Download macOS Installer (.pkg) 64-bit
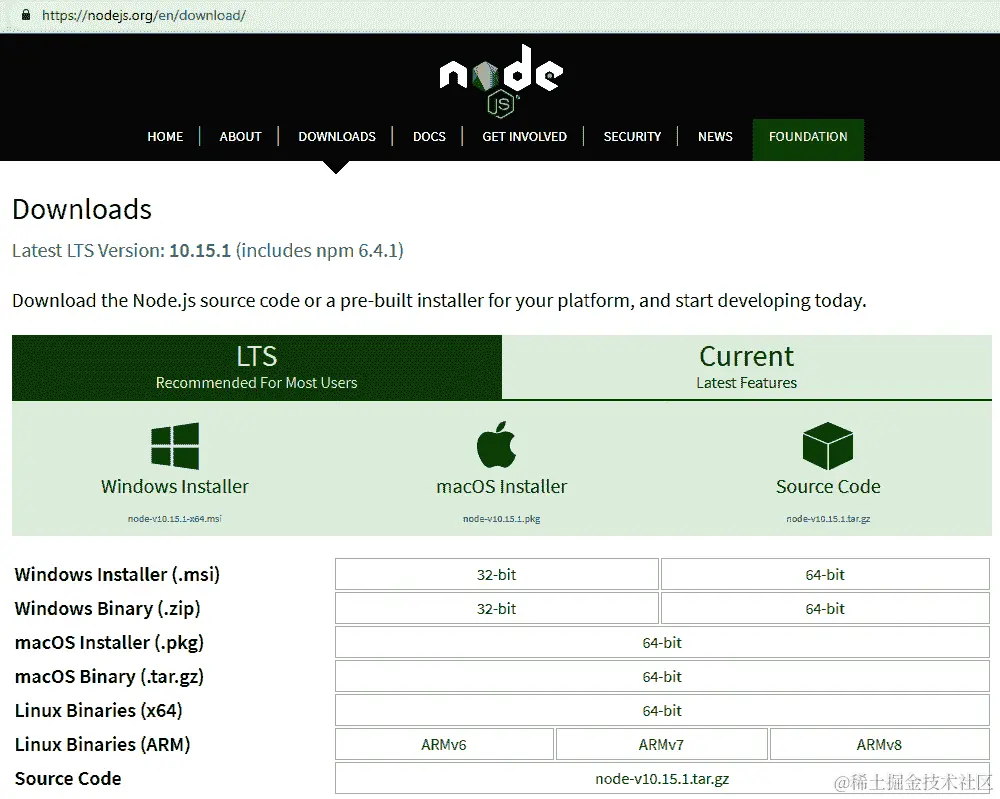 (662, 643)
